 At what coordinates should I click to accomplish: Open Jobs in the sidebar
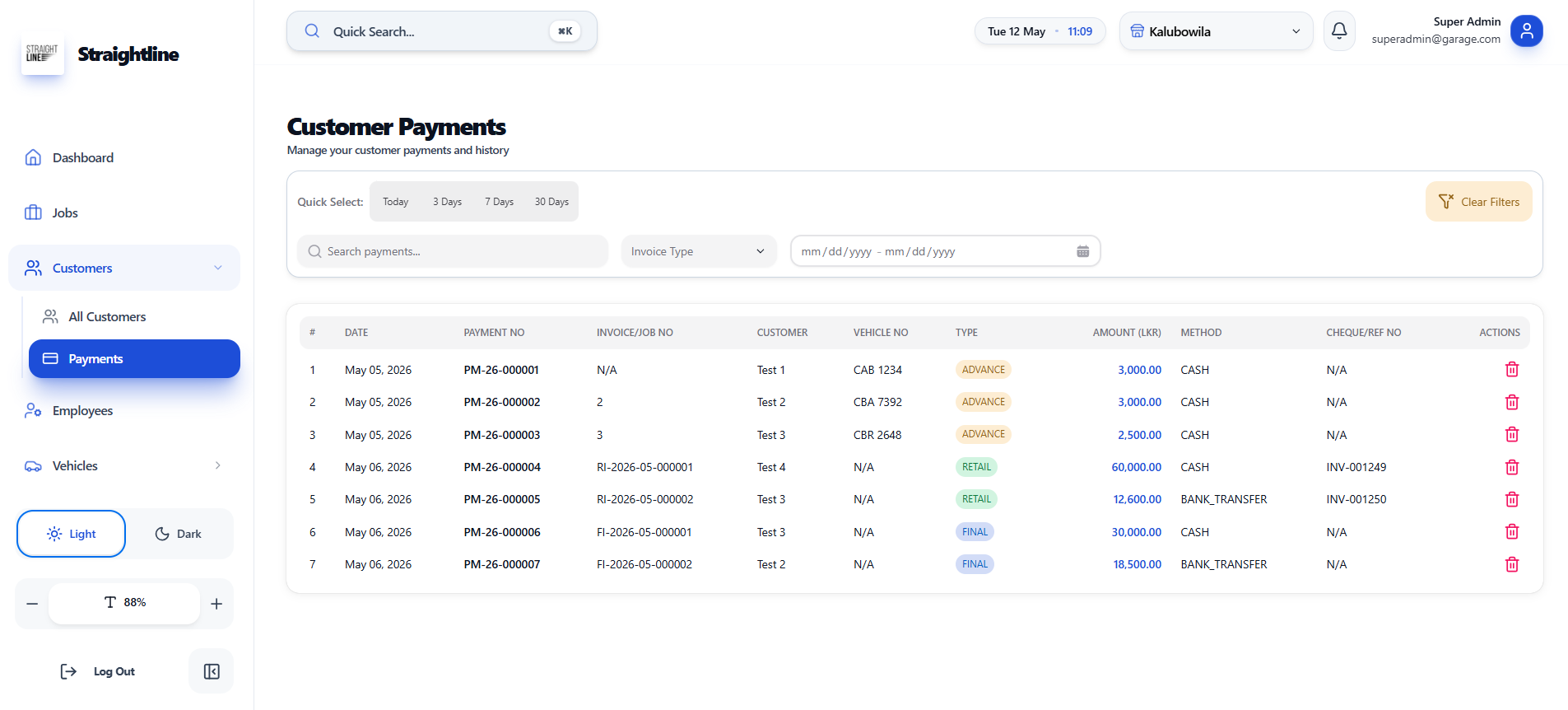coord(124,213)
